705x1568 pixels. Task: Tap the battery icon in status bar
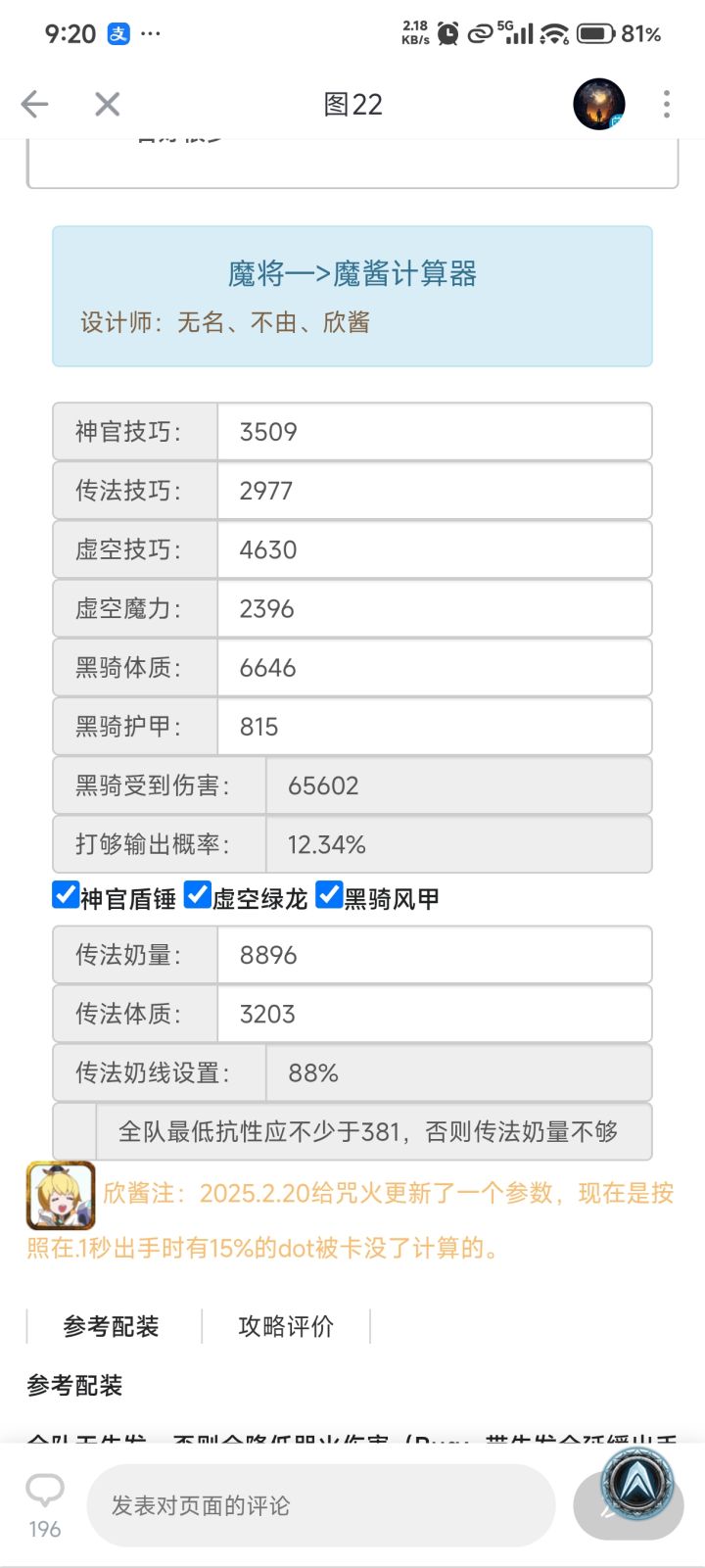click(x=595, y=33)
